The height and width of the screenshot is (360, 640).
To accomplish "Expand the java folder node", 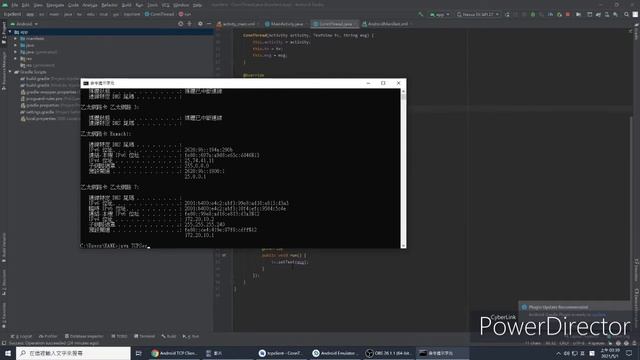I will point(16,45).
